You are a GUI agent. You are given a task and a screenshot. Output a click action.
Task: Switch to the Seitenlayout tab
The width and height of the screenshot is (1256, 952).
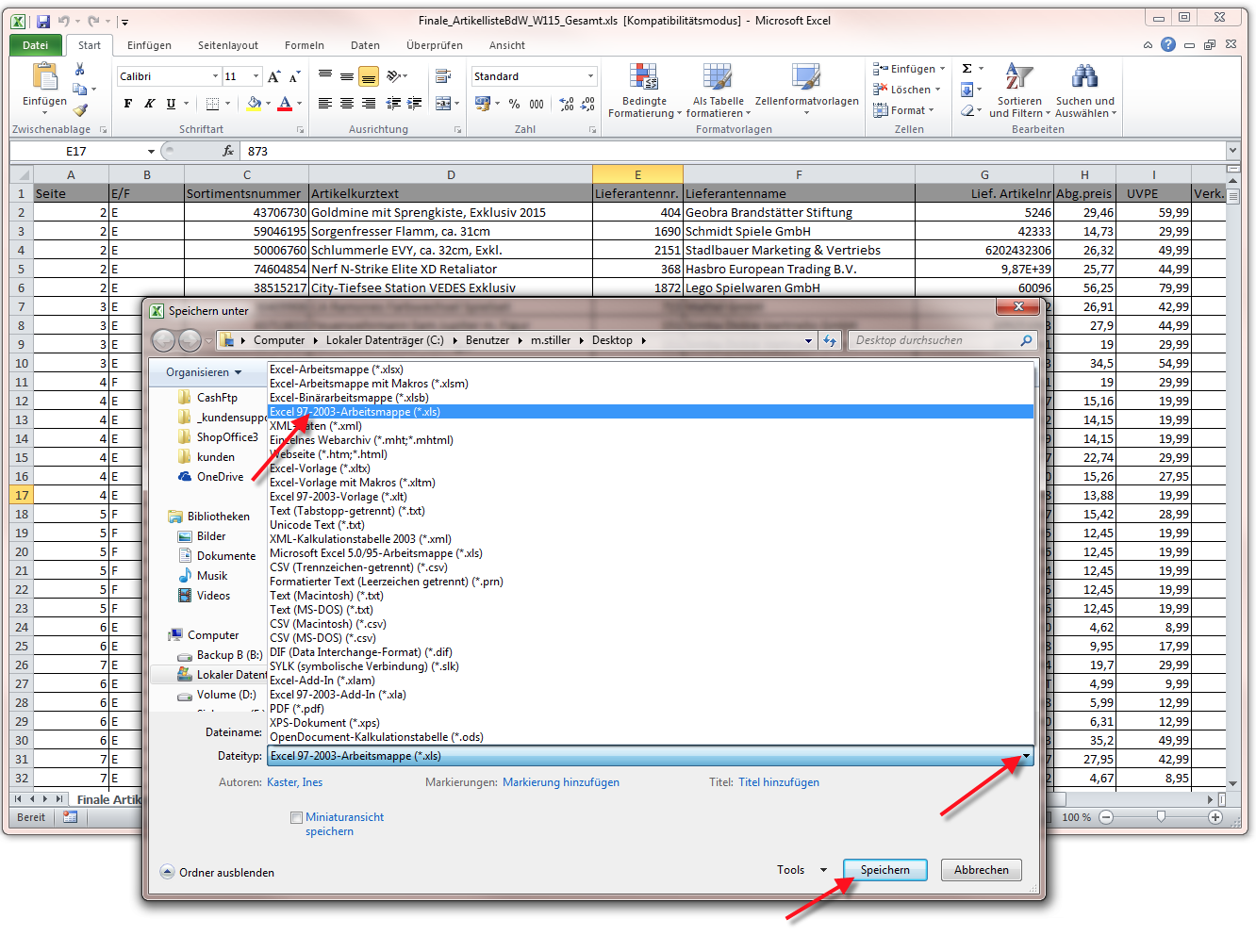click(228, 45)
